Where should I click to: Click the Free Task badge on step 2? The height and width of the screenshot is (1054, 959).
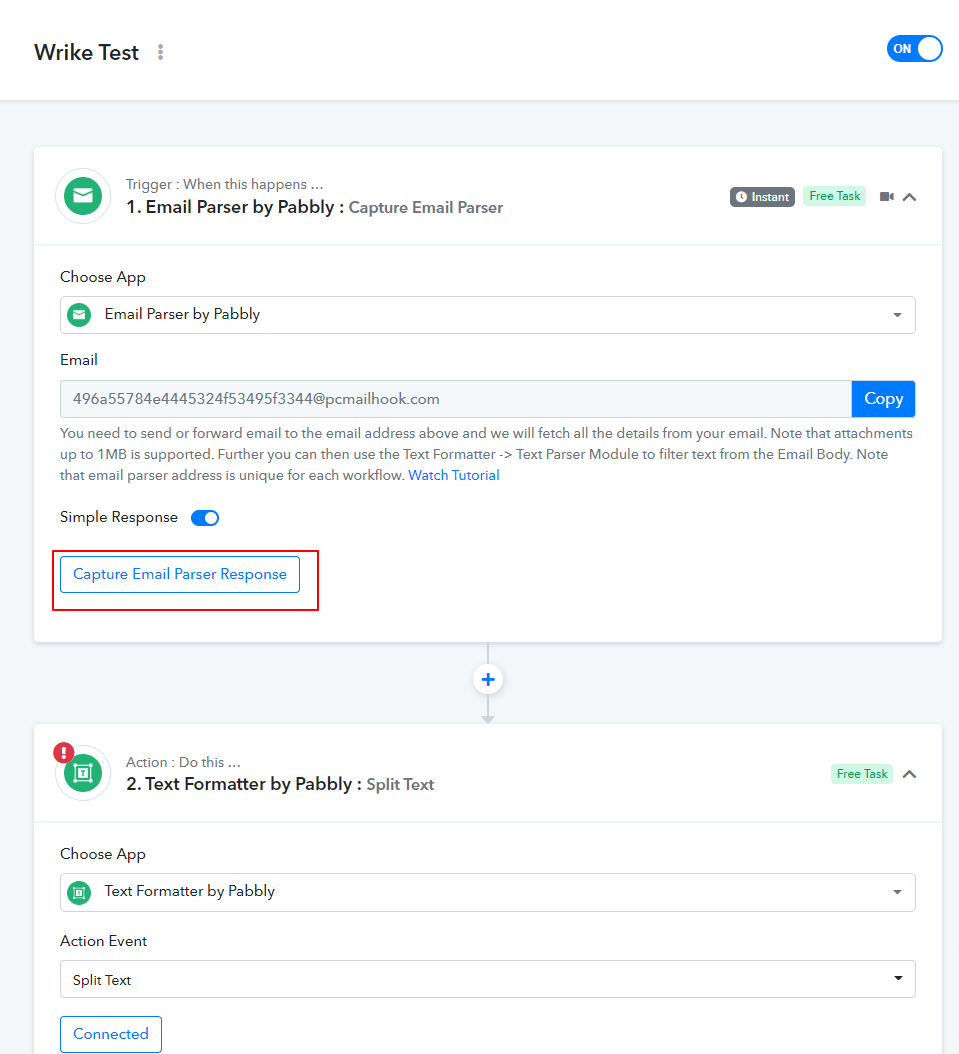point(862,774)
